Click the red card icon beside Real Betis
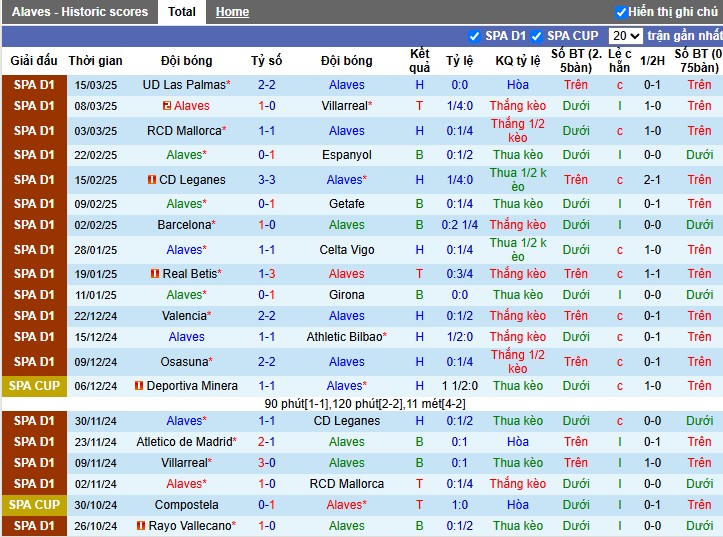Viewport: 723px width, 537px height. pos(155,274)
